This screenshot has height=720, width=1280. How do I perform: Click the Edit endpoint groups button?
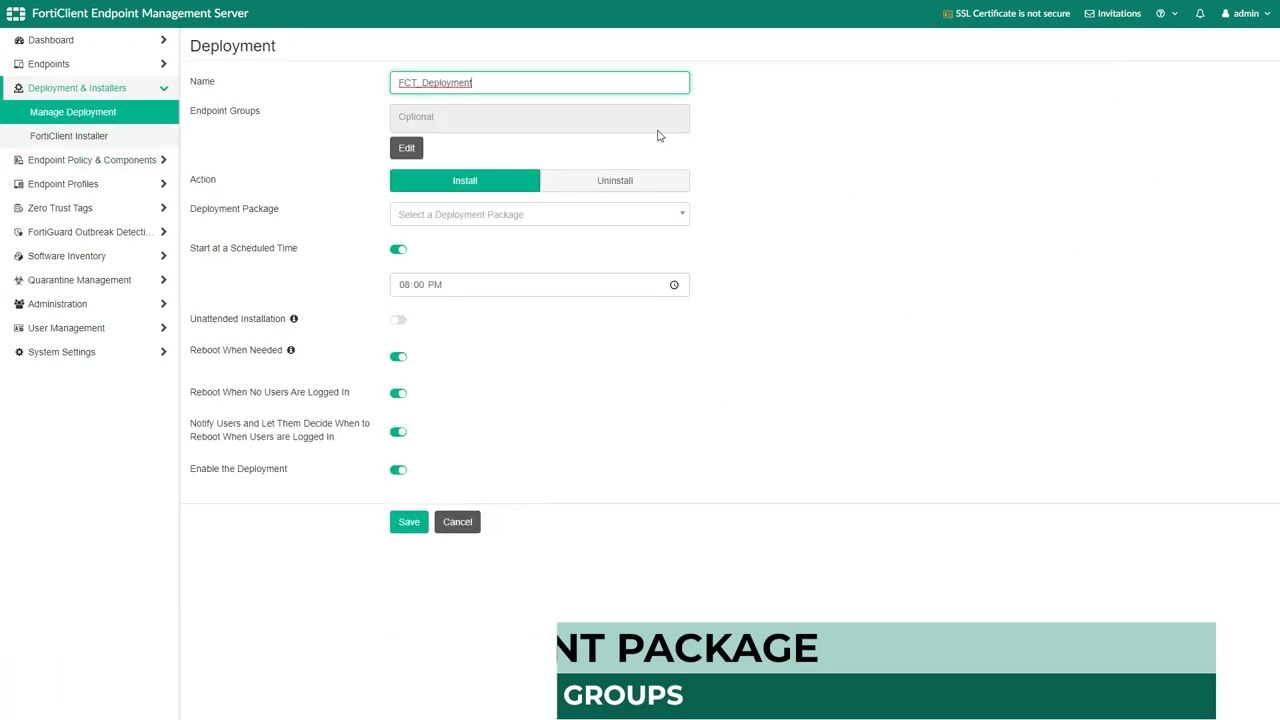407,148
